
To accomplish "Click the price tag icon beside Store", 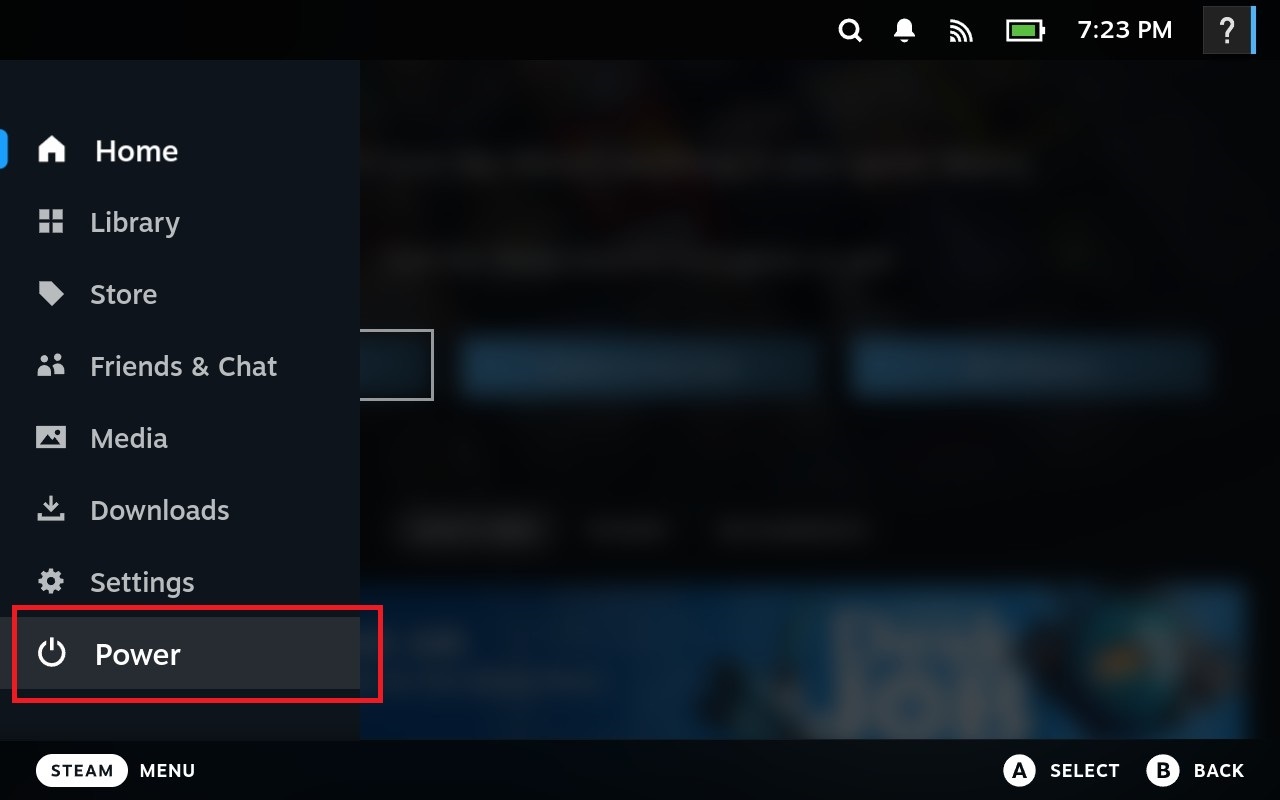I will (51, 294).
